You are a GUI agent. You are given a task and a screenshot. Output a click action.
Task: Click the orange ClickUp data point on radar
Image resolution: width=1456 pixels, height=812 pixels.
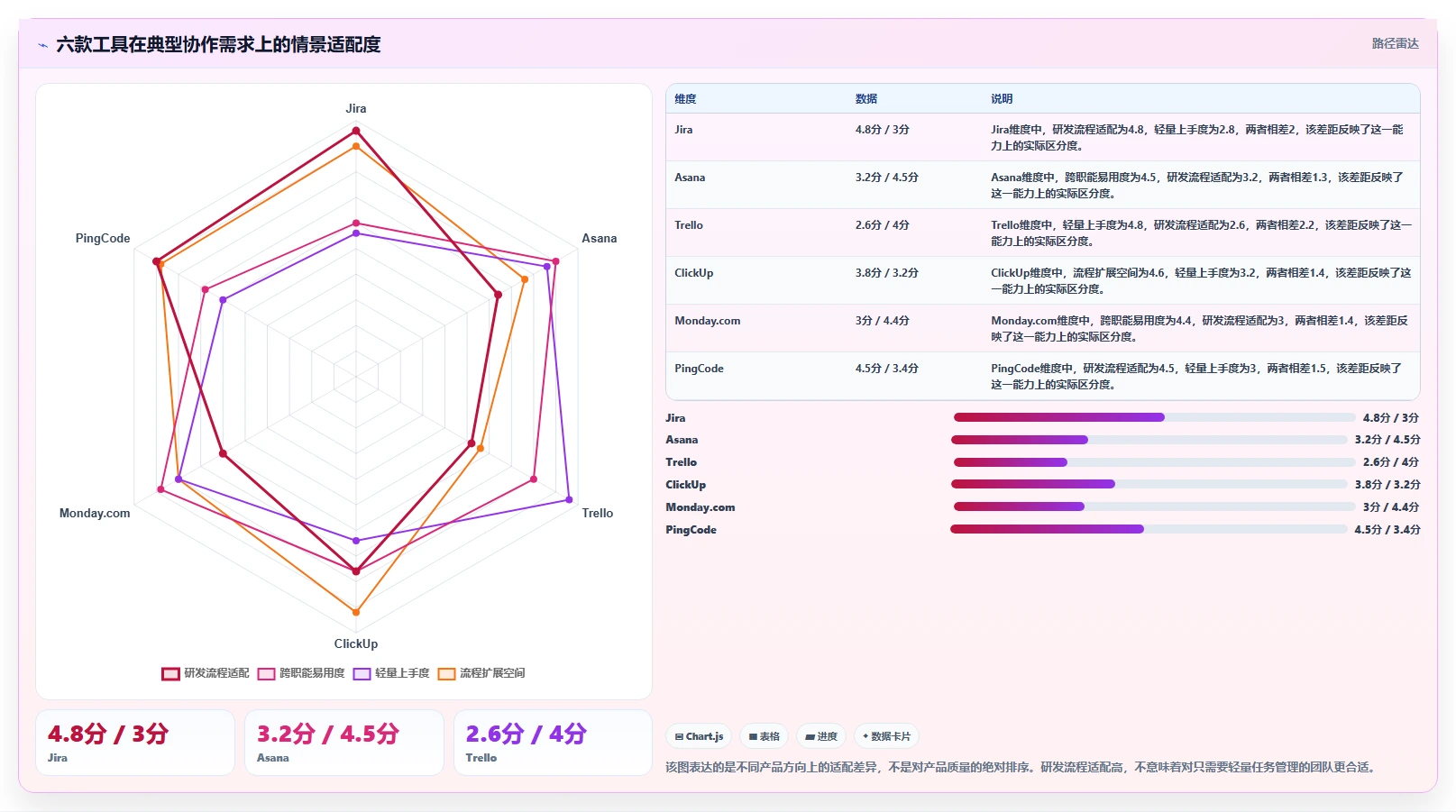[356, 612]
